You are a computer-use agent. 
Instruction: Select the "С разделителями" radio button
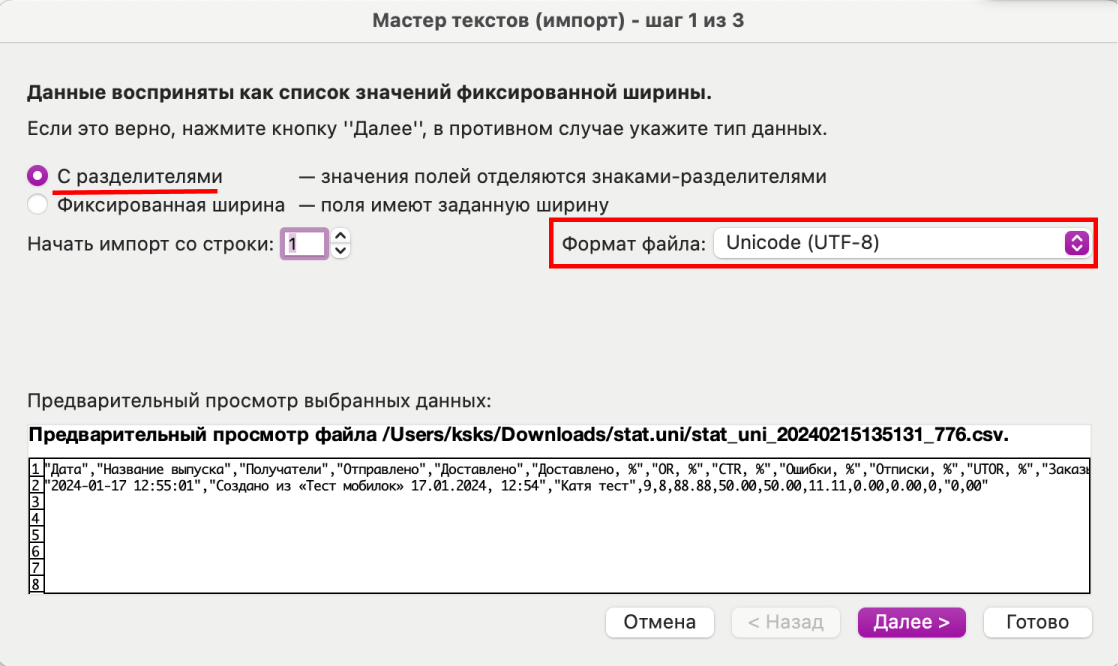[37, 175]
